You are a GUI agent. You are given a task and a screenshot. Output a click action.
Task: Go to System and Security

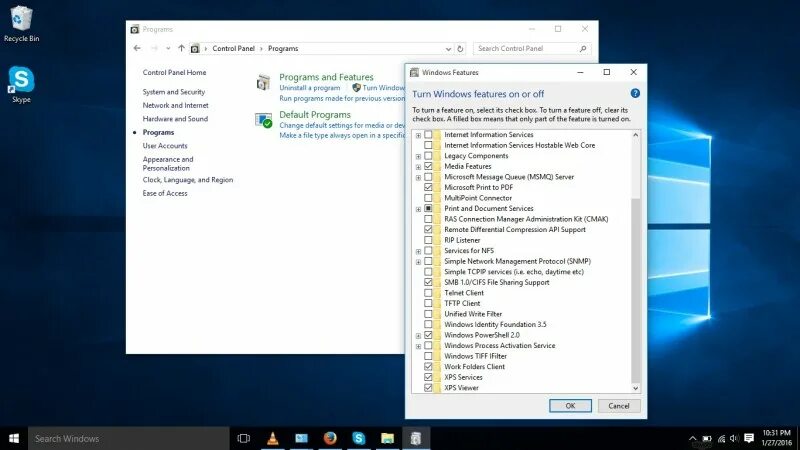174,92
